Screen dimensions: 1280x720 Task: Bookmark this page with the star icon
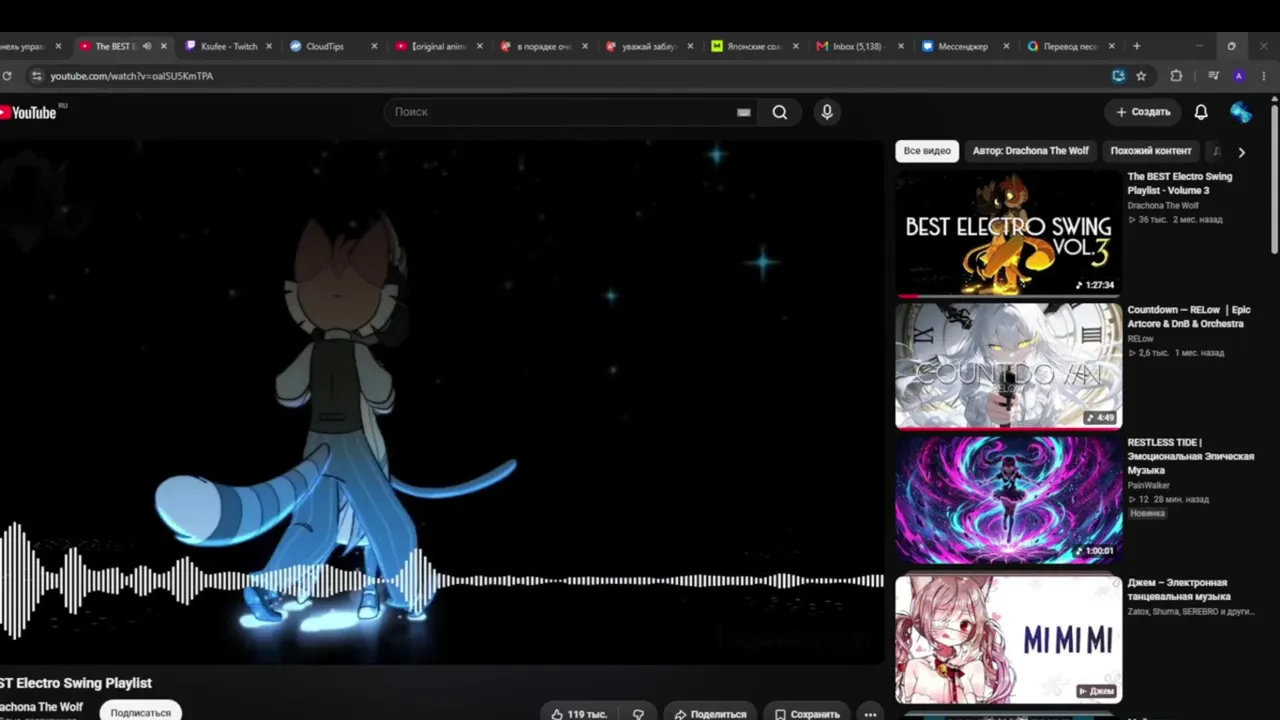pyautogui.click(x=1141, y=76)
